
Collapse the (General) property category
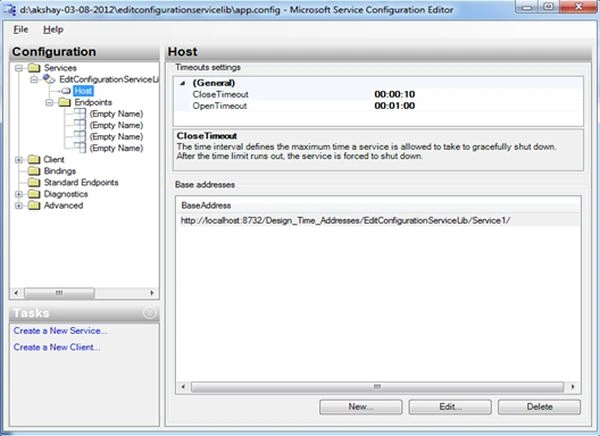(x=183, y=83)
